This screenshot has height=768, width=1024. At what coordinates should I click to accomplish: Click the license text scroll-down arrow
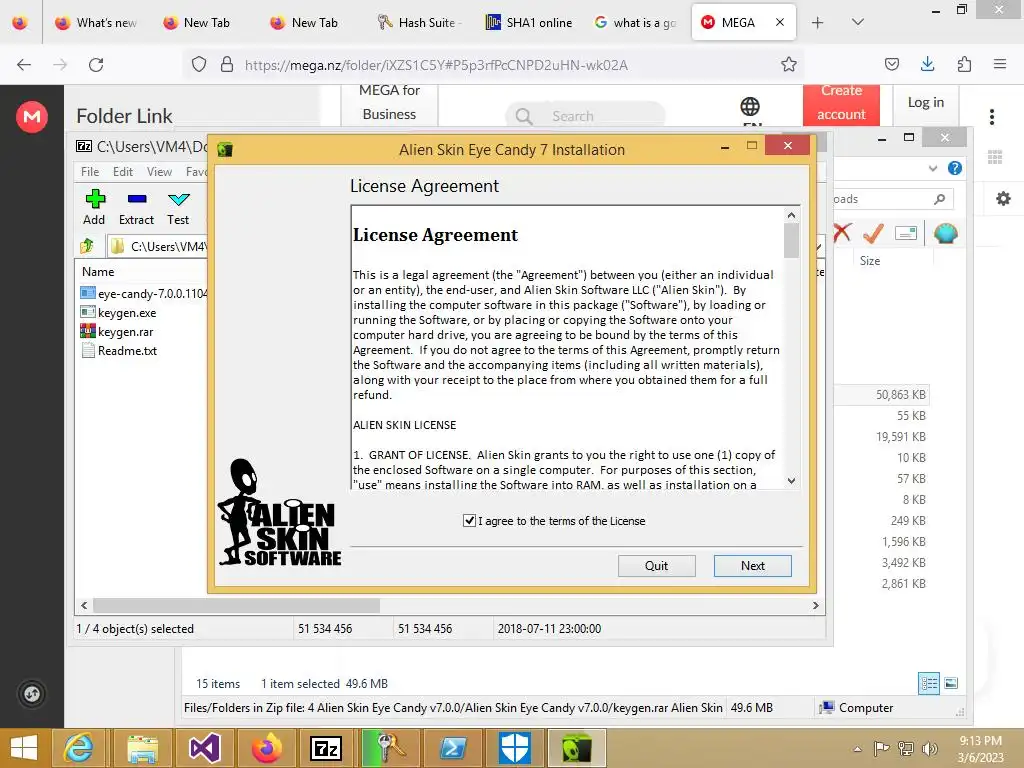(x=791, y=481)
